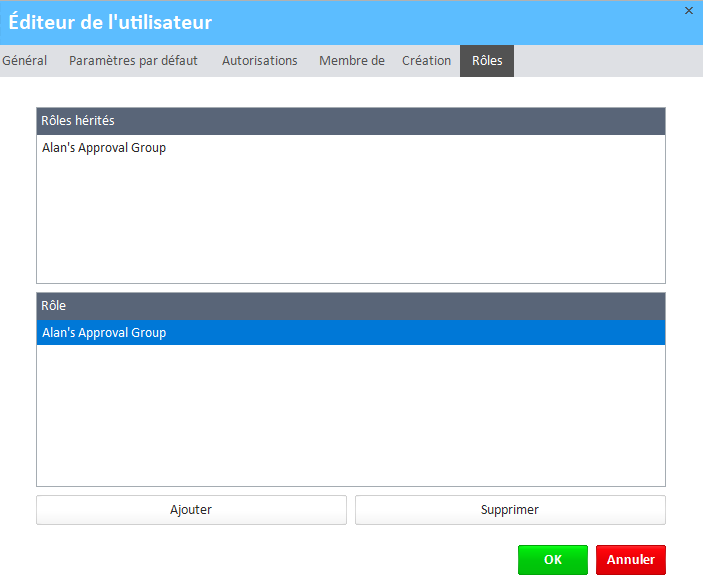Close the user editor with the X icon
Image resolution: width=703 pixels, height=588 pixels.
(x=688, y=10)
